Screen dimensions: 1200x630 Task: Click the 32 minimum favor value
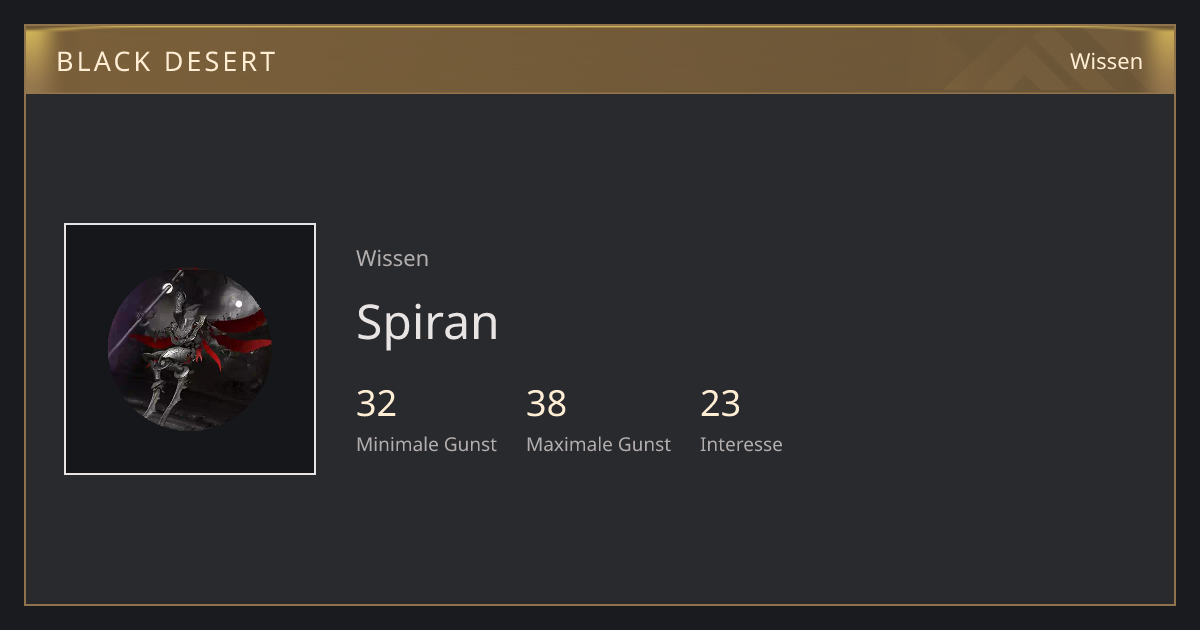click(376, 404)
